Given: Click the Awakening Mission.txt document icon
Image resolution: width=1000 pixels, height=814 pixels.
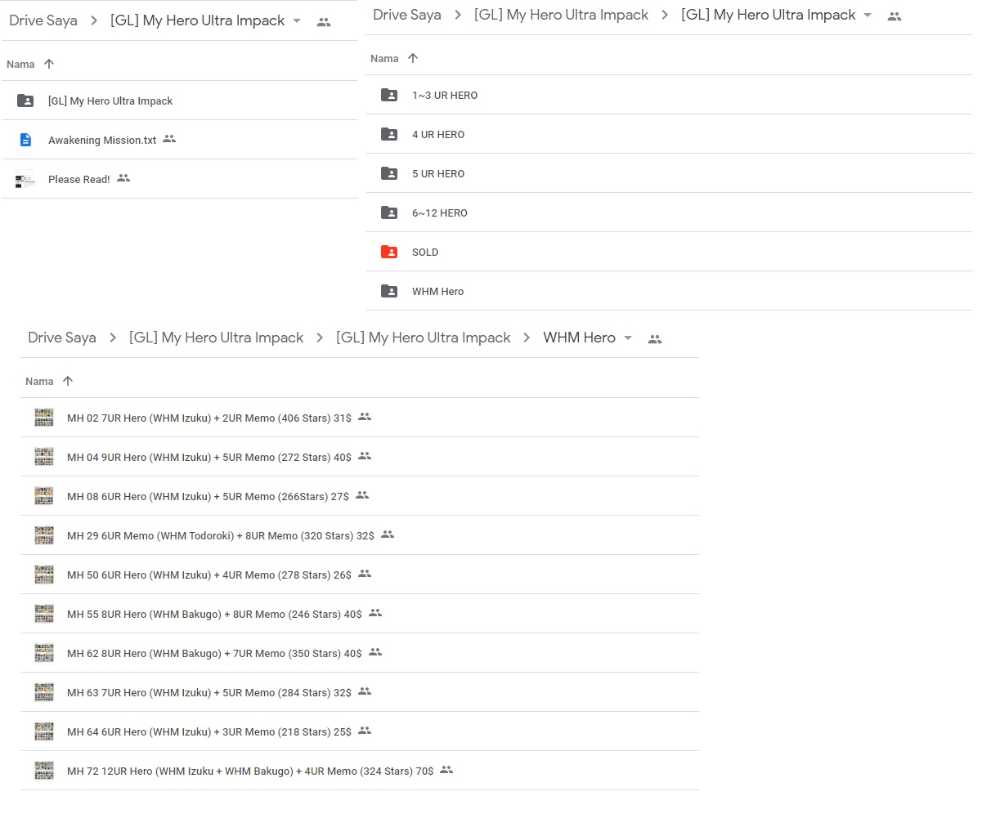Looking at the screenshot, I should coord(25,140).
